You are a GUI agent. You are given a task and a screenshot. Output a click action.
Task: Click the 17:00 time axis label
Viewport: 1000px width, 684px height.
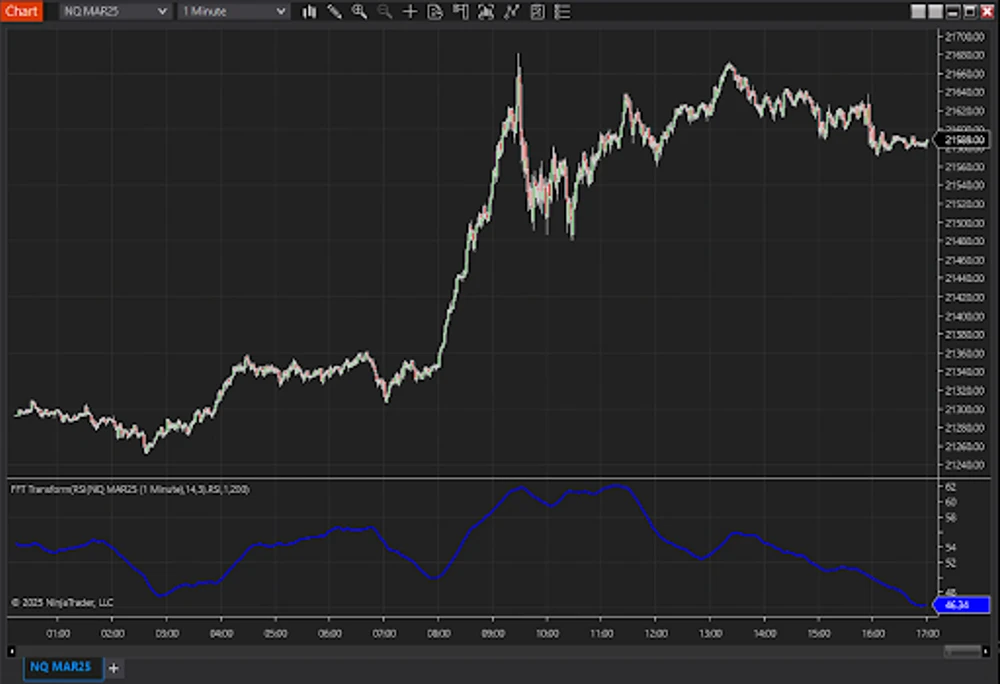[x=927, y=634]
